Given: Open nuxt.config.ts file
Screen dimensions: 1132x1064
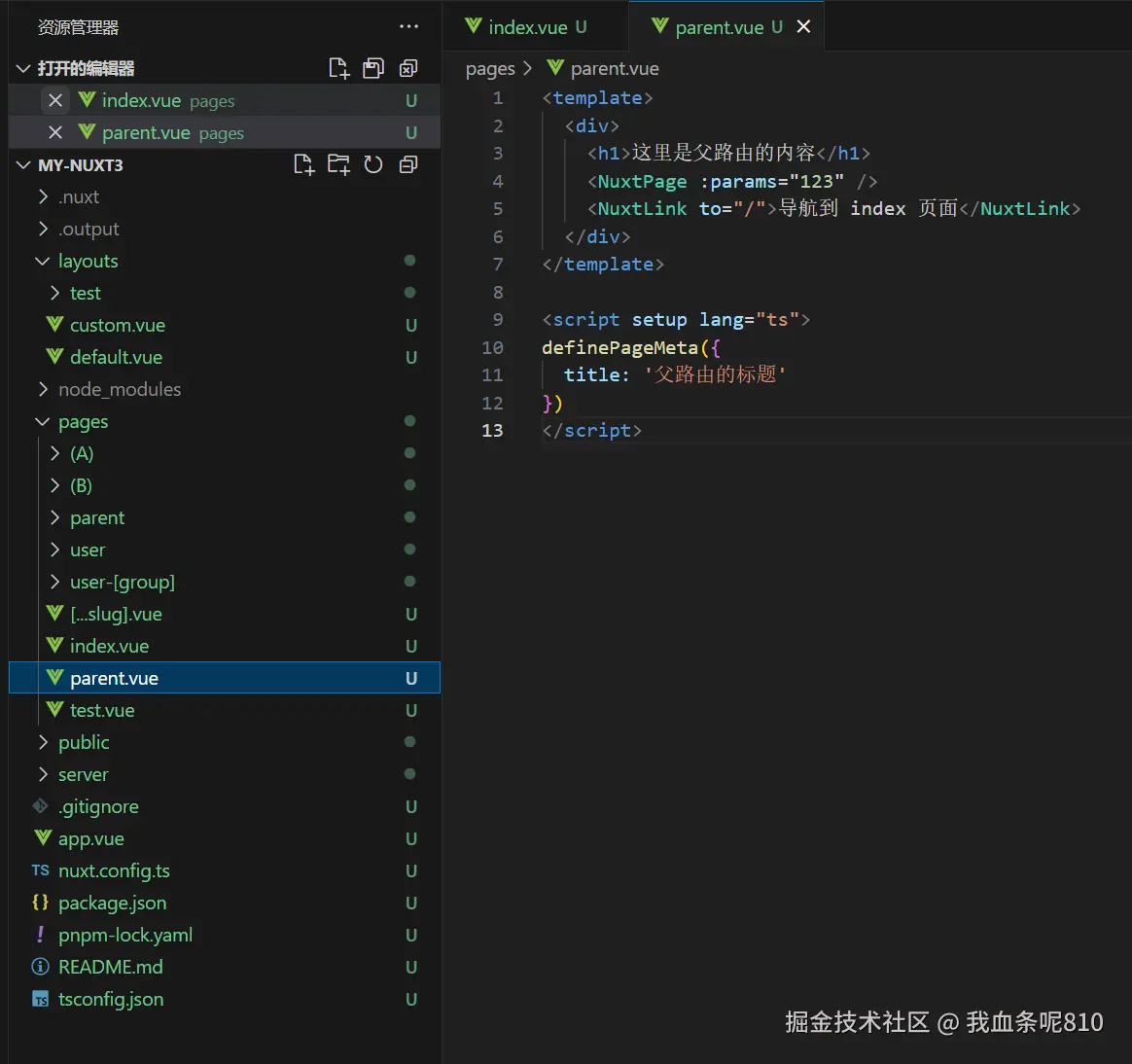Looking at the screenshot, I should point(225,870).
